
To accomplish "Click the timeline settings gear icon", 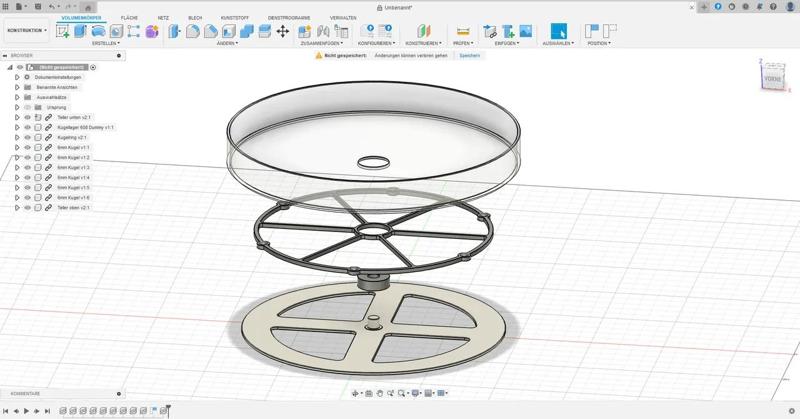I will click(x=792, y=411).
